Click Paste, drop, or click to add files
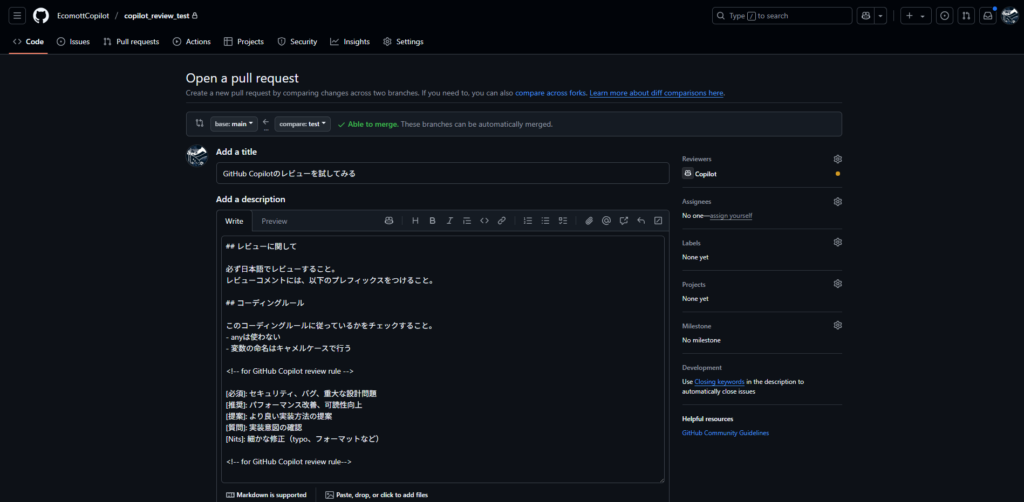 coord(377,495)
